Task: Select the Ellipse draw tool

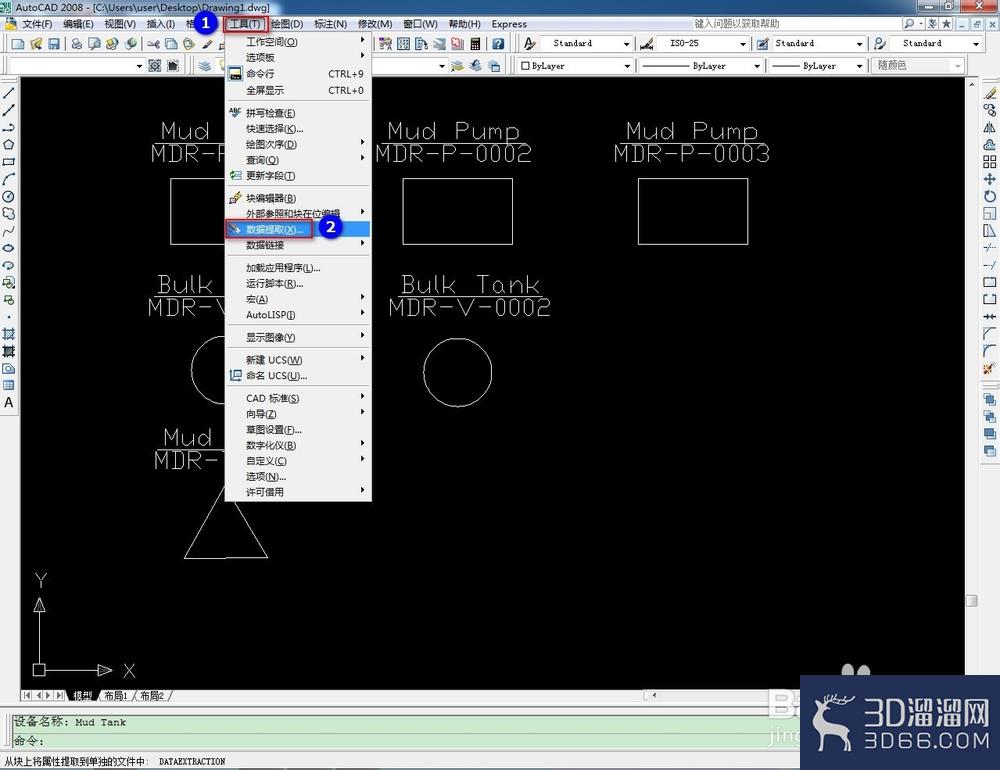Action: pos(9,248)
